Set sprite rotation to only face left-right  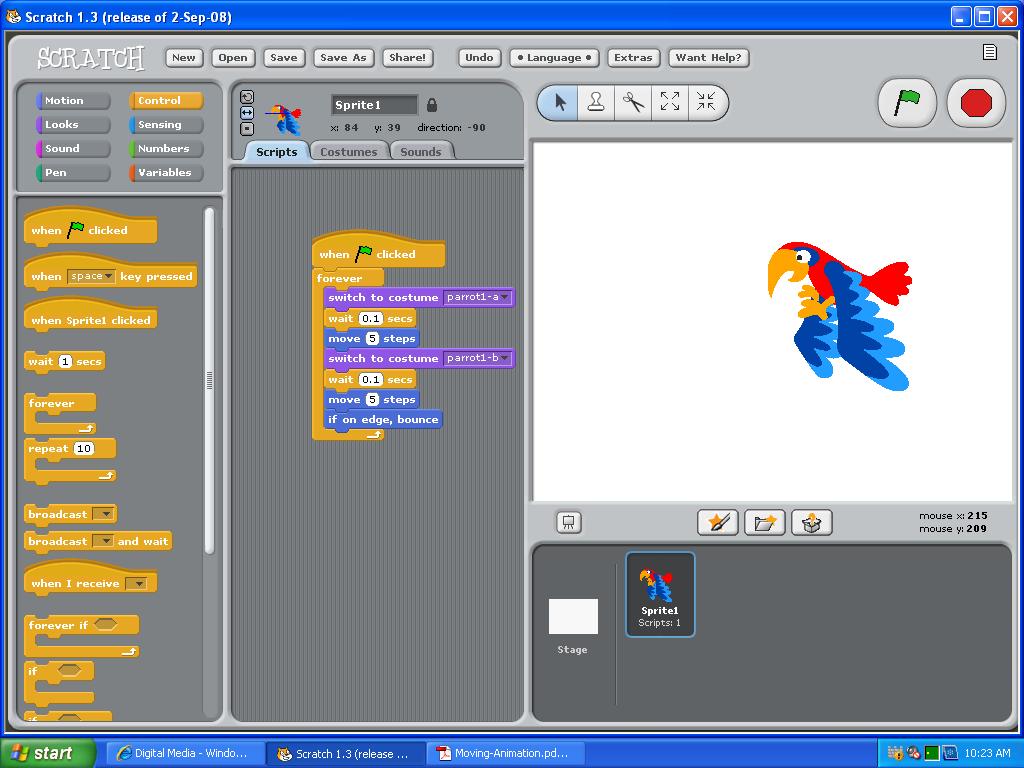click(246, 112)
